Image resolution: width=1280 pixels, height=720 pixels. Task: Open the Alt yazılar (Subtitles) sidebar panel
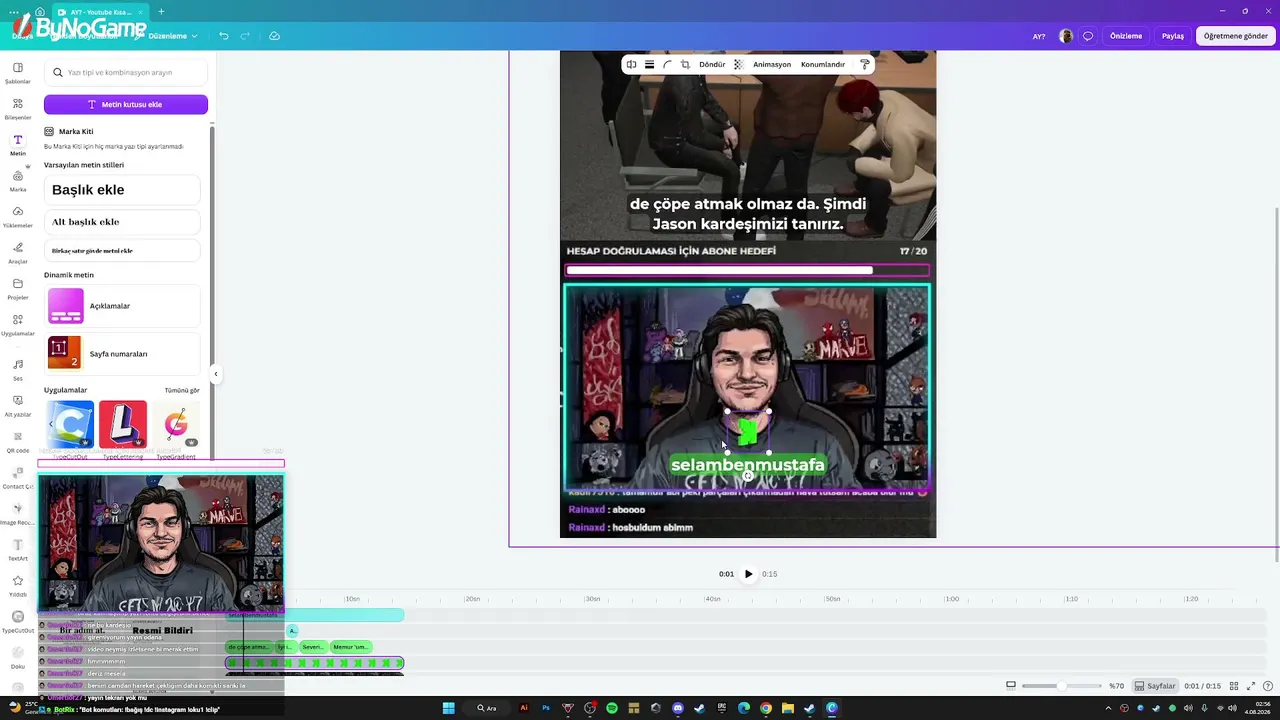coord(18,406)
